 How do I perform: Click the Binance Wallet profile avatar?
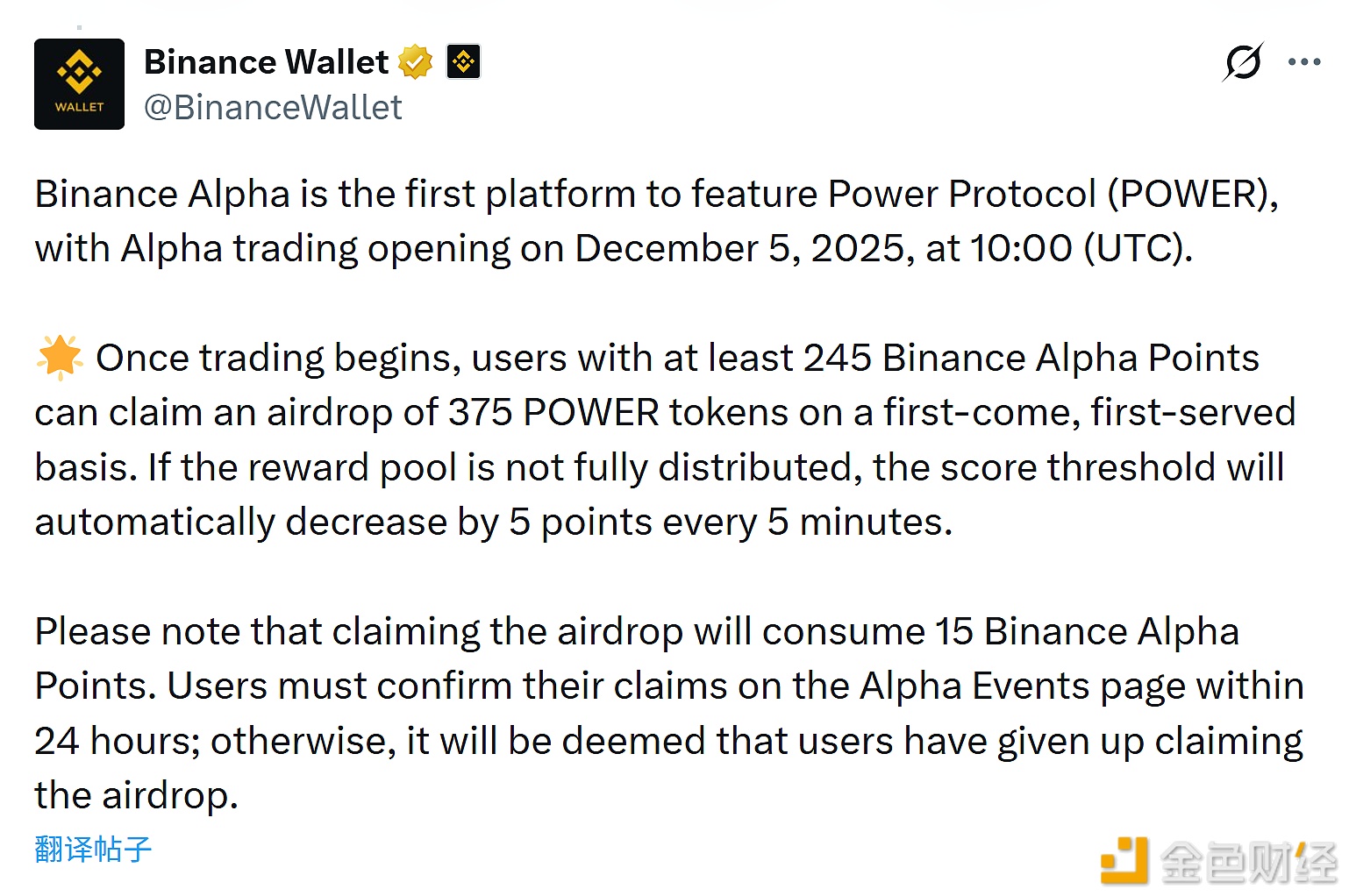click(79, 84)
